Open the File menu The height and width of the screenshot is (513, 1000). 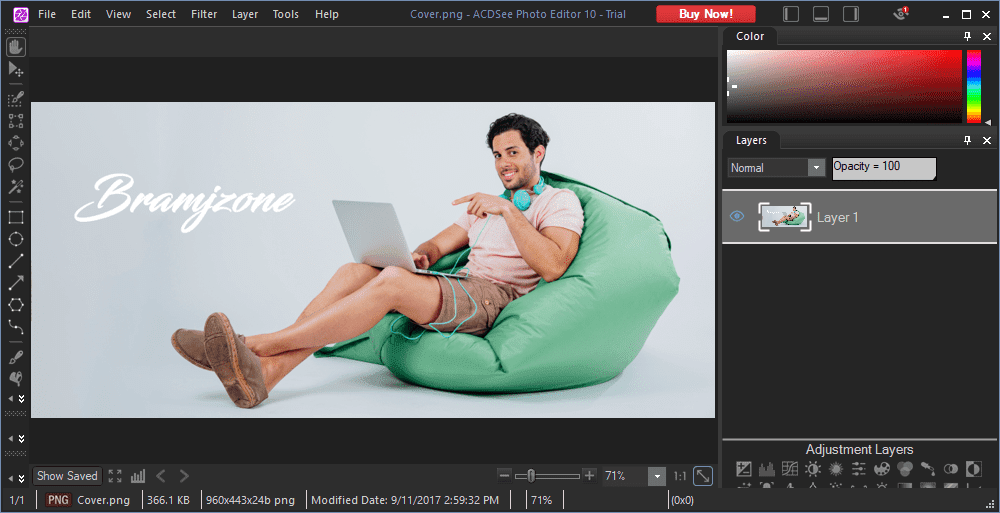pos(47,14)
